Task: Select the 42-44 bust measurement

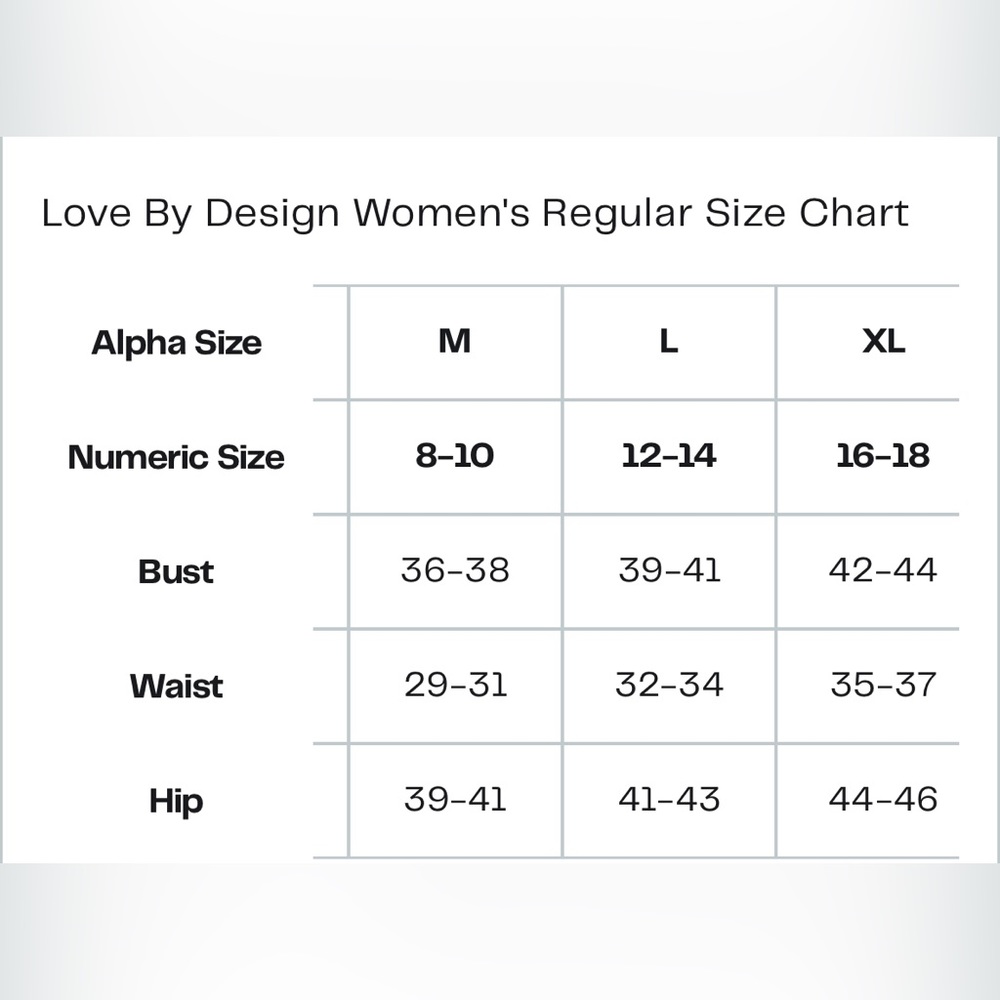Action: pos(883,570)
